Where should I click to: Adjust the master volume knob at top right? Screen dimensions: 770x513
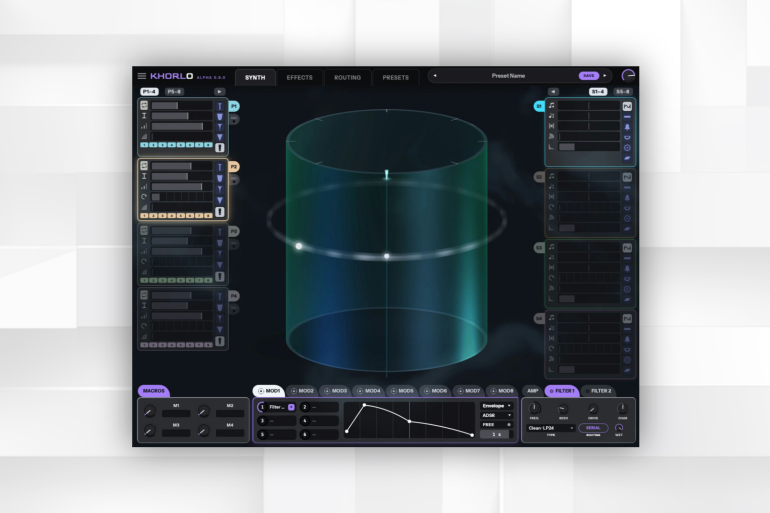(628, 76)
